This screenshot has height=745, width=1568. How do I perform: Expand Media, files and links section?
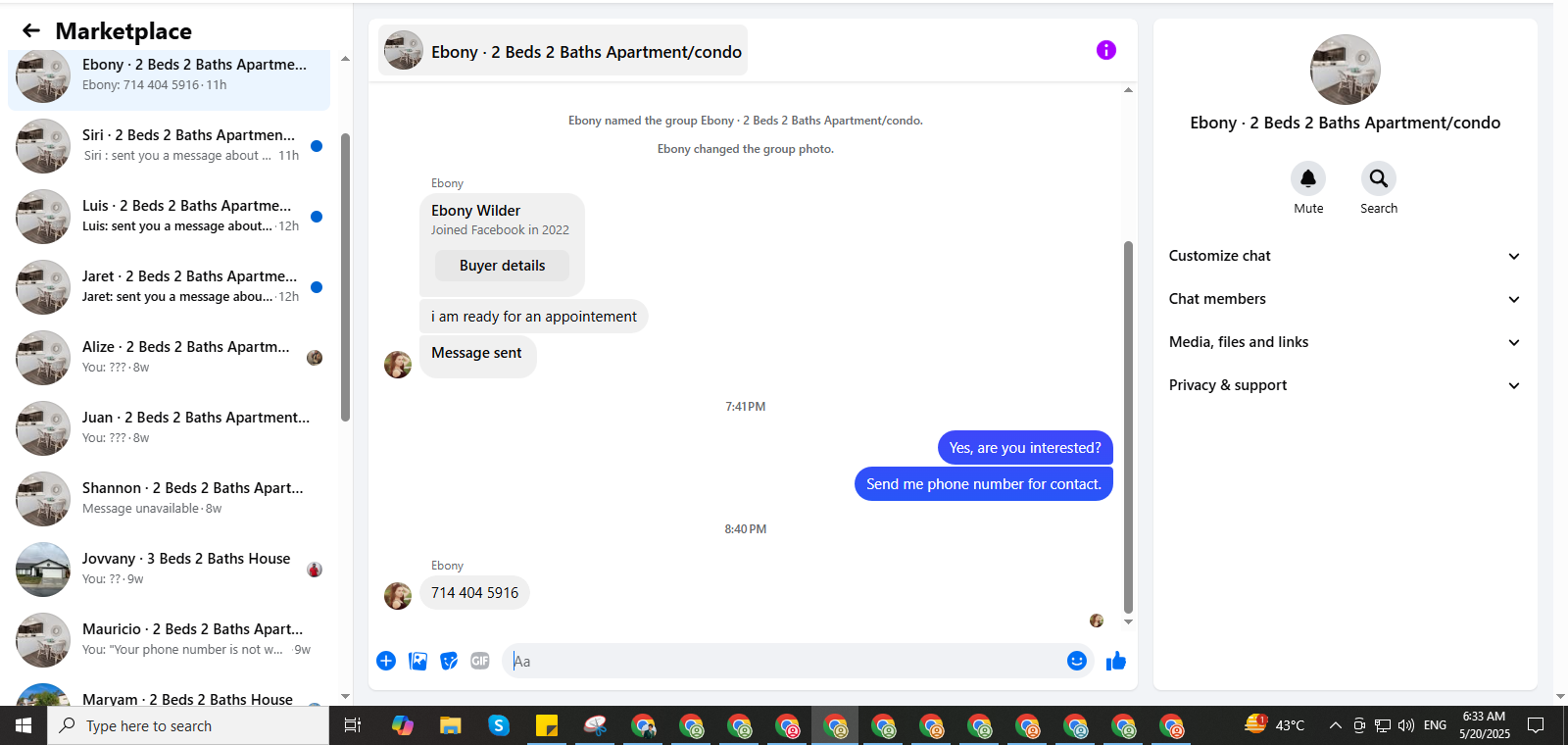point(1345,342)
